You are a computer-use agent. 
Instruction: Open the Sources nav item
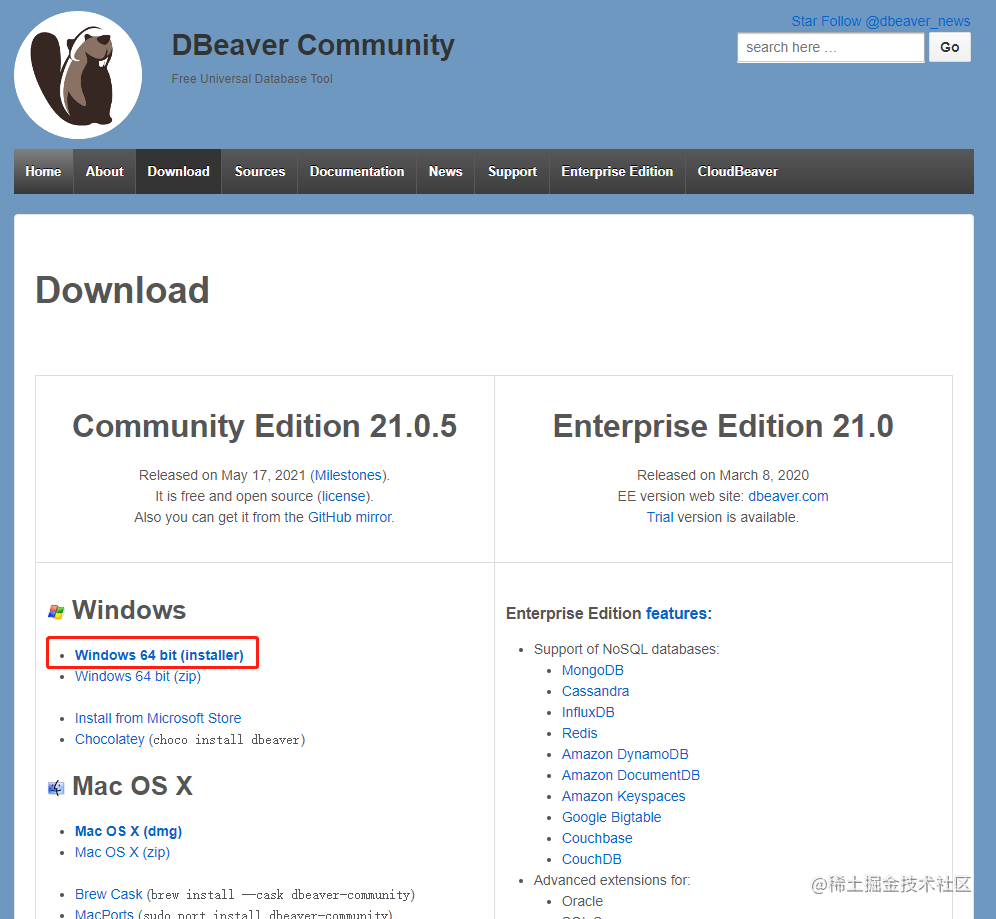pos(260,171)
